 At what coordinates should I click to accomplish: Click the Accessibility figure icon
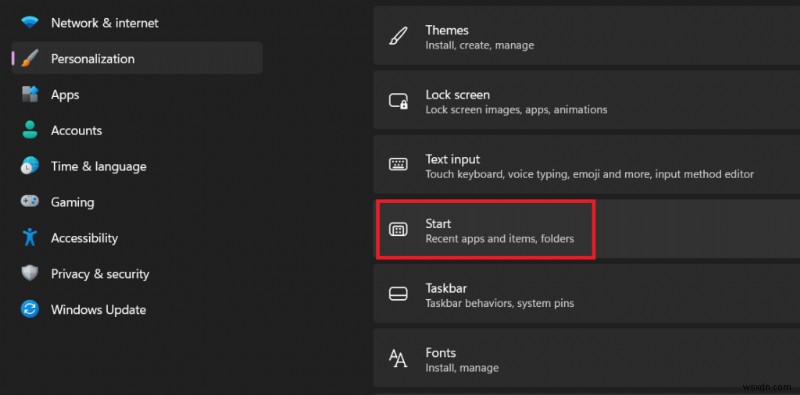point(30,238)
